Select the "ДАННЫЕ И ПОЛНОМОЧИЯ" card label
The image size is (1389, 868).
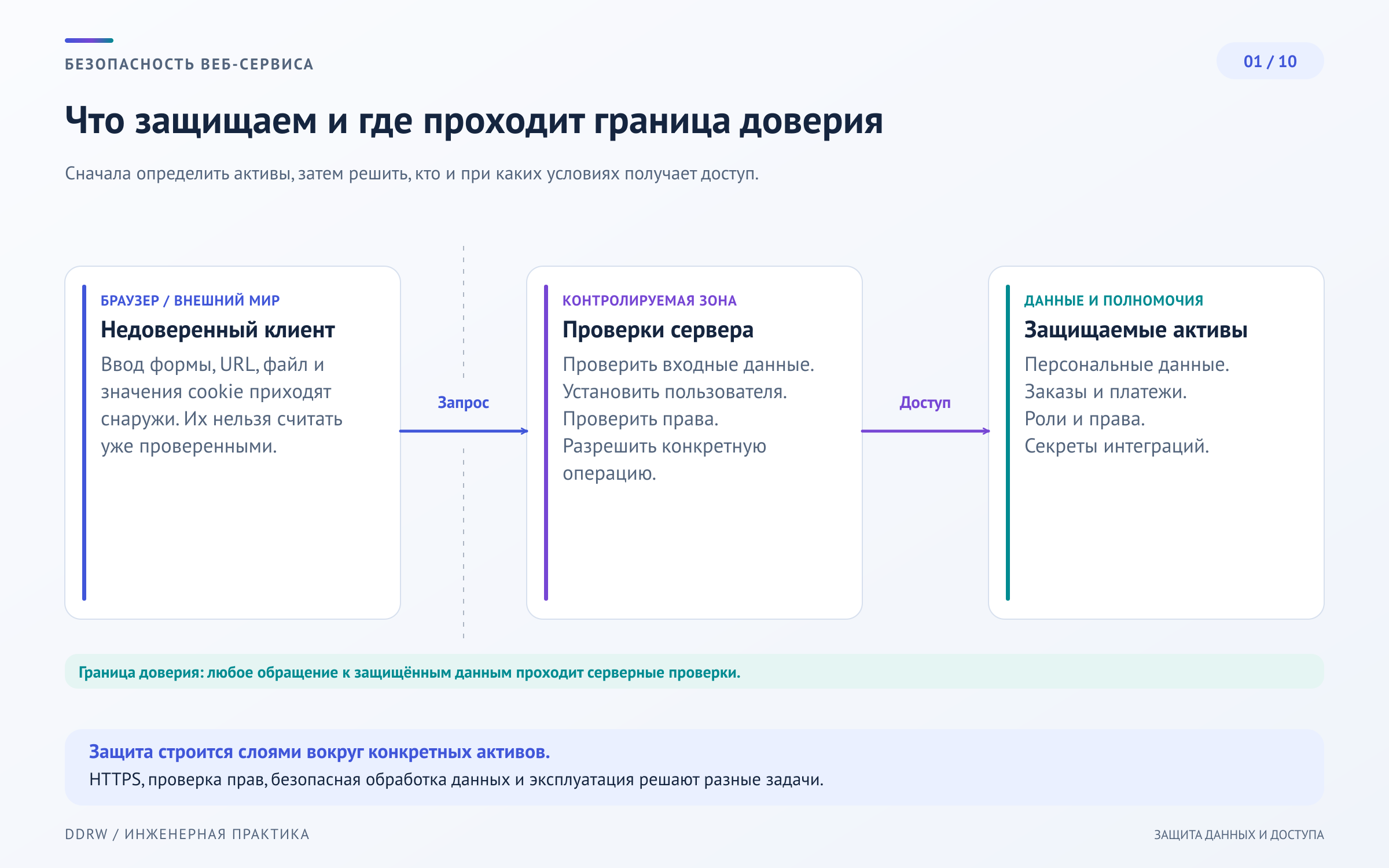1114,300
